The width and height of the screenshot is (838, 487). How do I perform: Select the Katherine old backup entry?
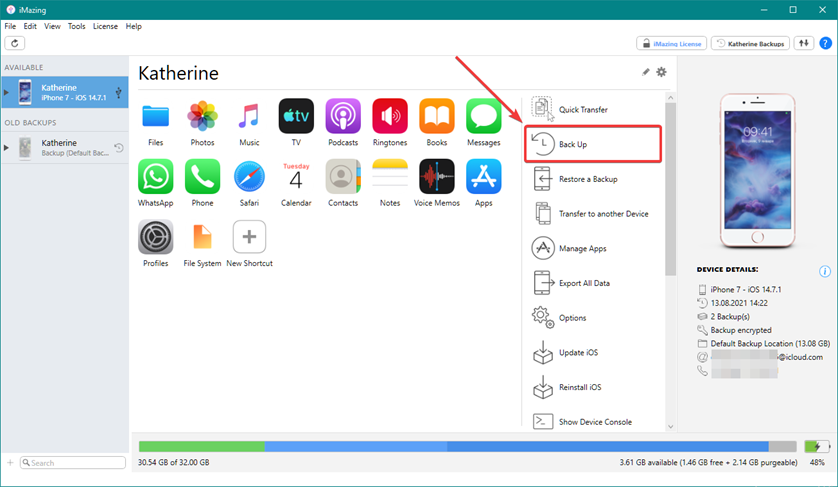point(65,147)
